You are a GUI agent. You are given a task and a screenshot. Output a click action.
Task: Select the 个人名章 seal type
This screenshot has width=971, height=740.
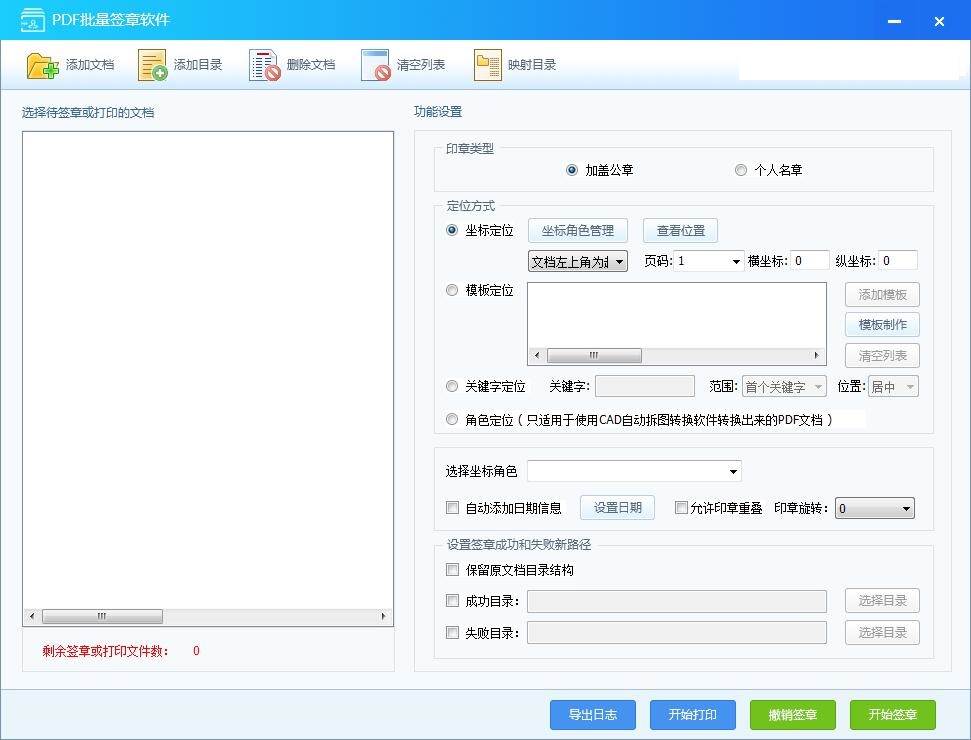click(x=741, y=170)
